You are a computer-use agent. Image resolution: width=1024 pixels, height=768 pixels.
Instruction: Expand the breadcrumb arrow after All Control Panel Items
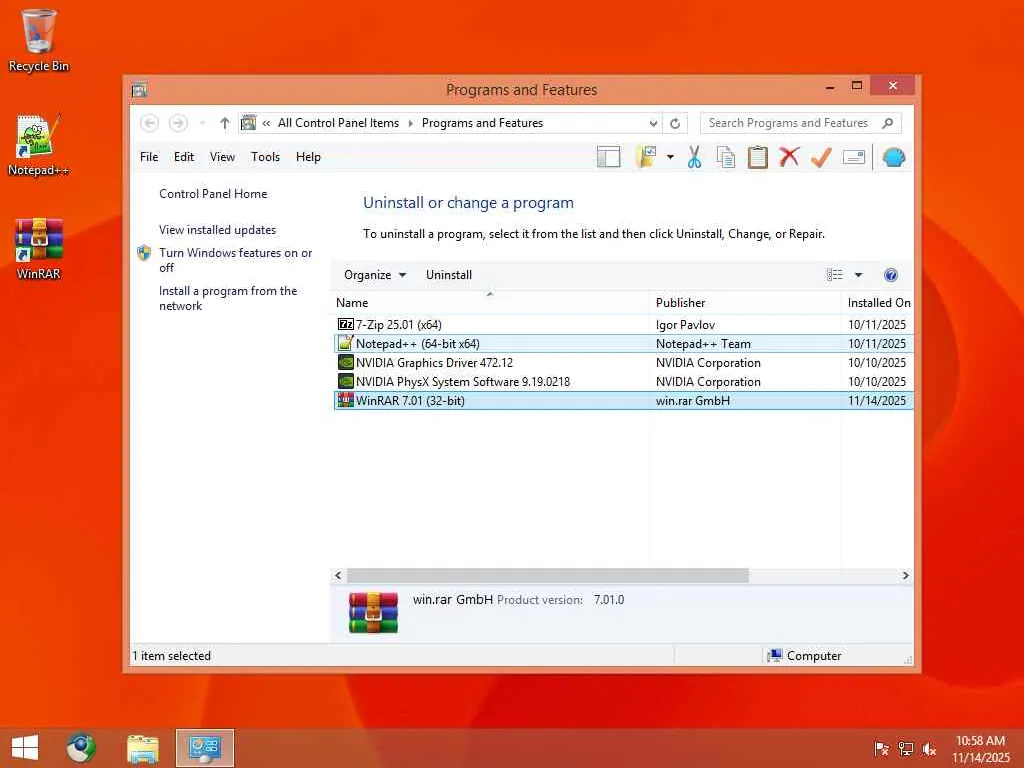click(411, 123)
